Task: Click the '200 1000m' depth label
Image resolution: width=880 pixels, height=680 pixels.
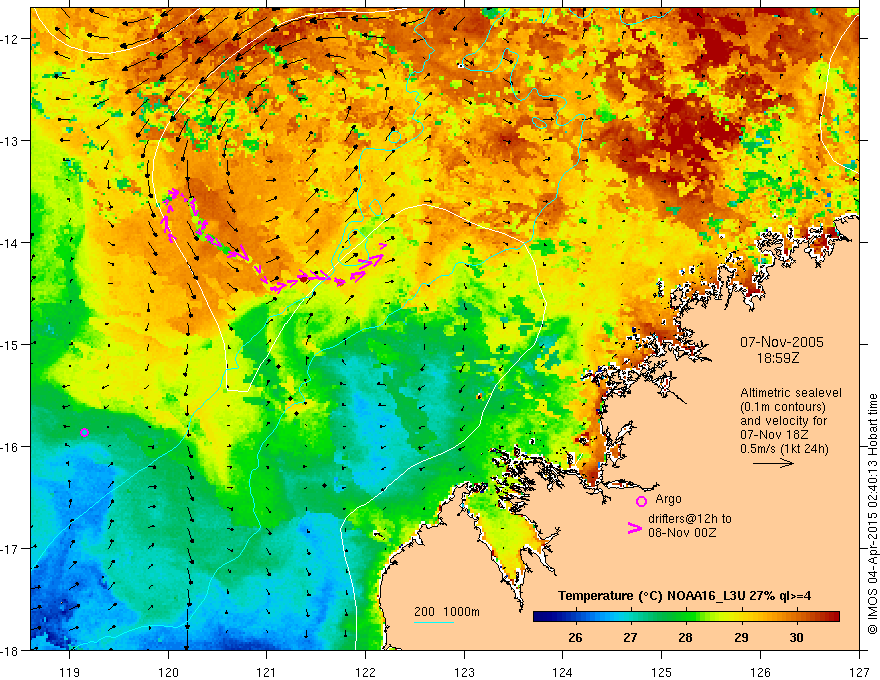Action: coord(447,612)
